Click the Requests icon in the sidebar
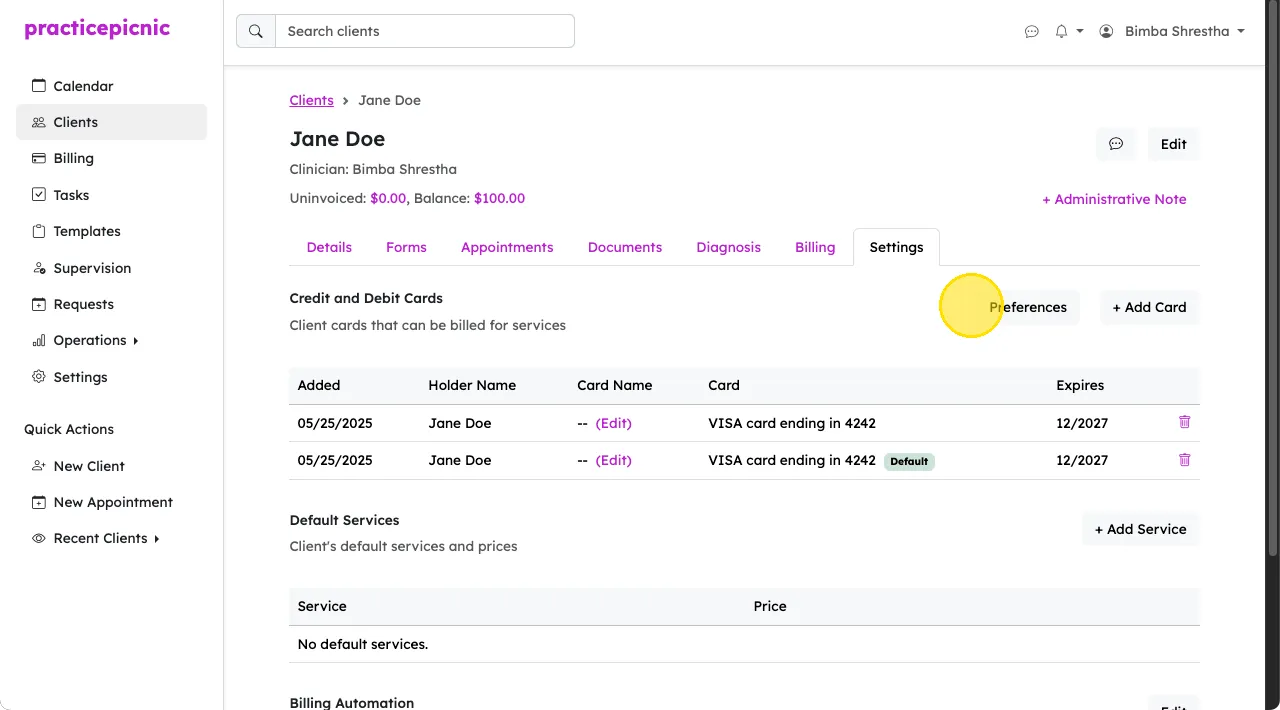This screenshot has height=710, width=1280. (39, 304)
